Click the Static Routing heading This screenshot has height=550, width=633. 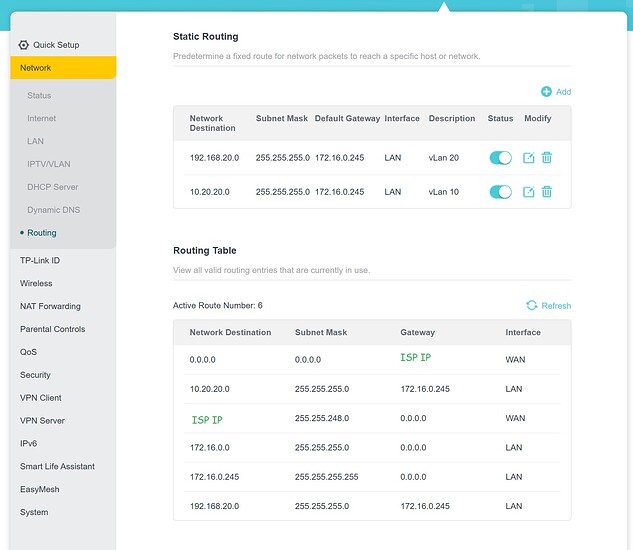(x=205, y=36)
